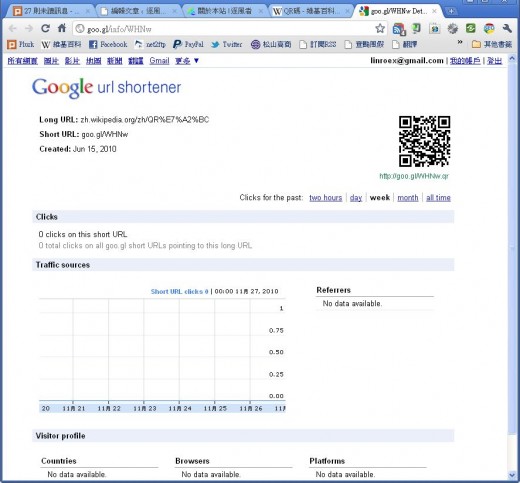Screen dimensions: 520x483
Task: Open the Plurk bookmark
Action: pos(21,44)
